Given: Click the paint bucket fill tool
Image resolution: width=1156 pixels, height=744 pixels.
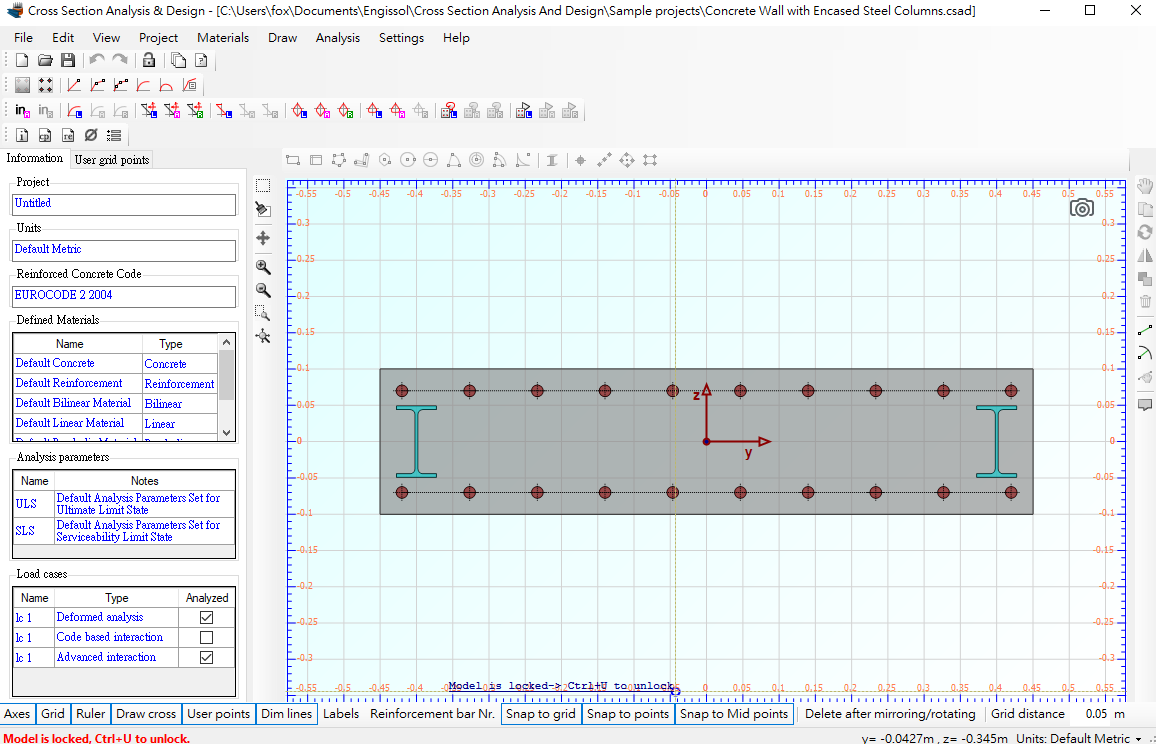Looking at the screenshot, I should tap(262, 209).
